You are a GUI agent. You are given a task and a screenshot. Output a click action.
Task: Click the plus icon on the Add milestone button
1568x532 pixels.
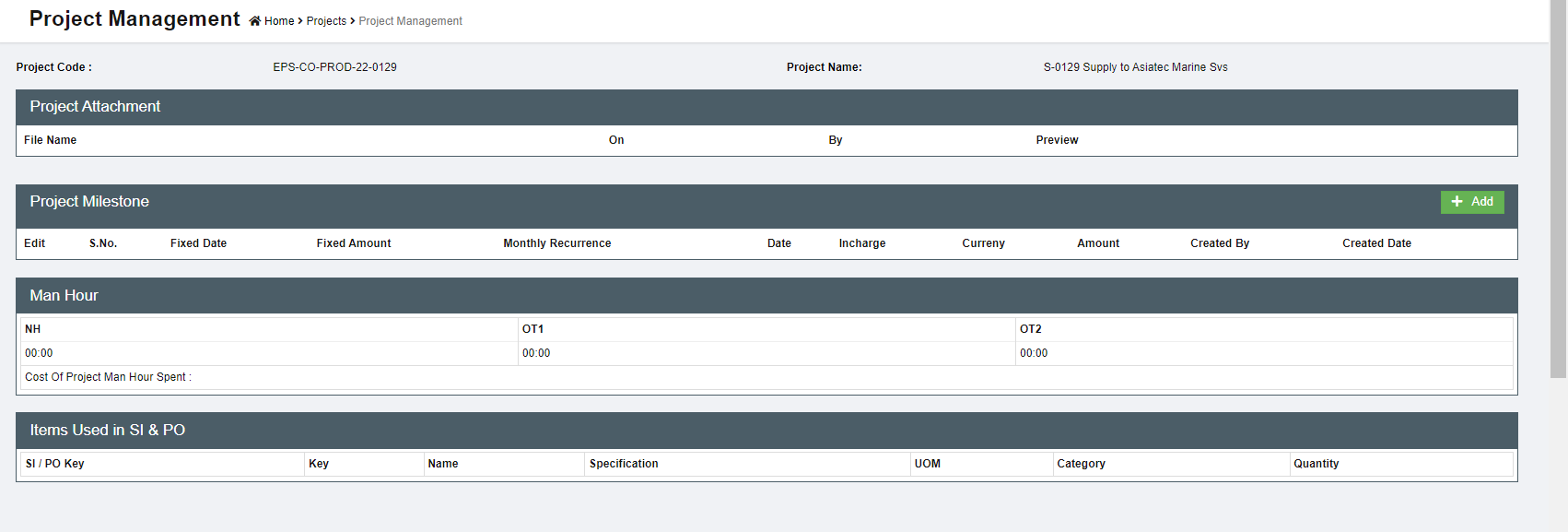click(1457, 202)
